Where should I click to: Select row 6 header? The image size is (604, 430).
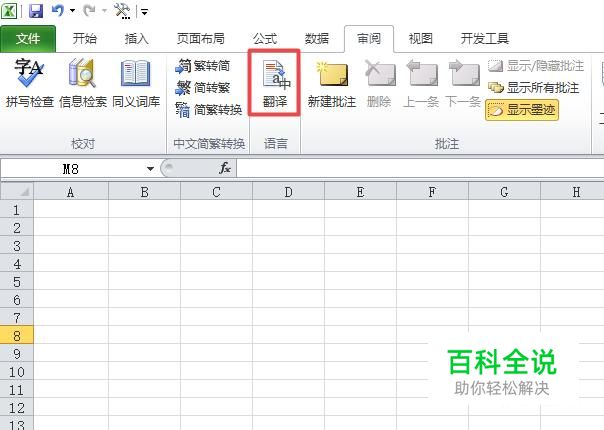(17, 299)
